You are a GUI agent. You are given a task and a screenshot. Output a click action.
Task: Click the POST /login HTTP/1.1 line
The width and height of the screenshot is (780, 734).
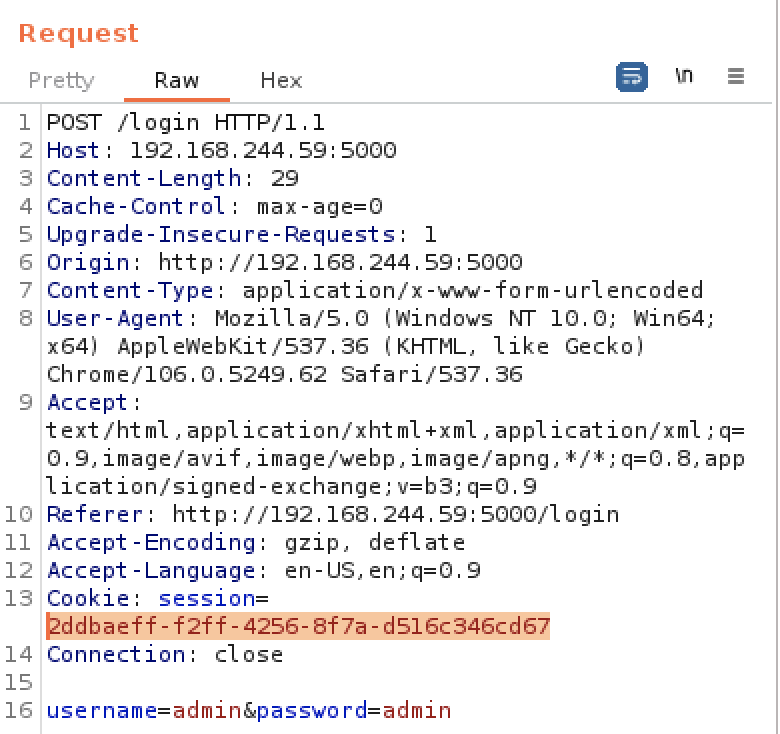pos(186,123)
